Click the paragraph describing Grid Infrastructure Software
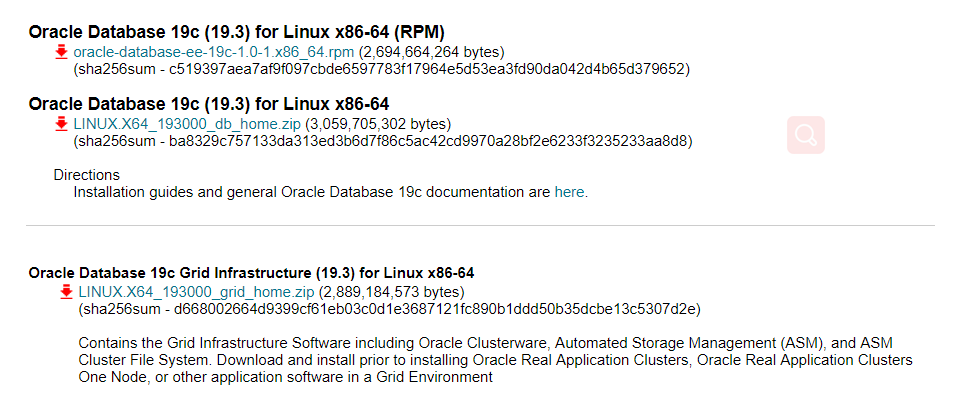956x400 pixels. coord(496,360)
